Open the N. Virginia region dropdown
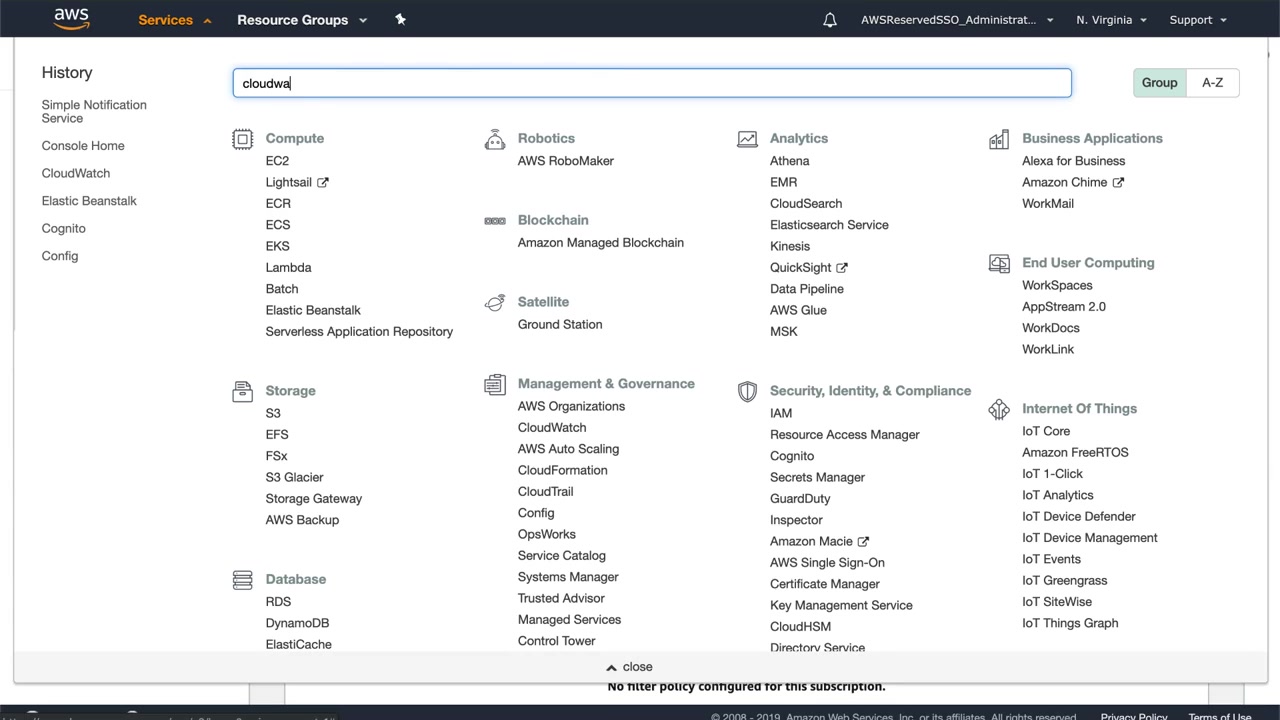 (1111, 20)
